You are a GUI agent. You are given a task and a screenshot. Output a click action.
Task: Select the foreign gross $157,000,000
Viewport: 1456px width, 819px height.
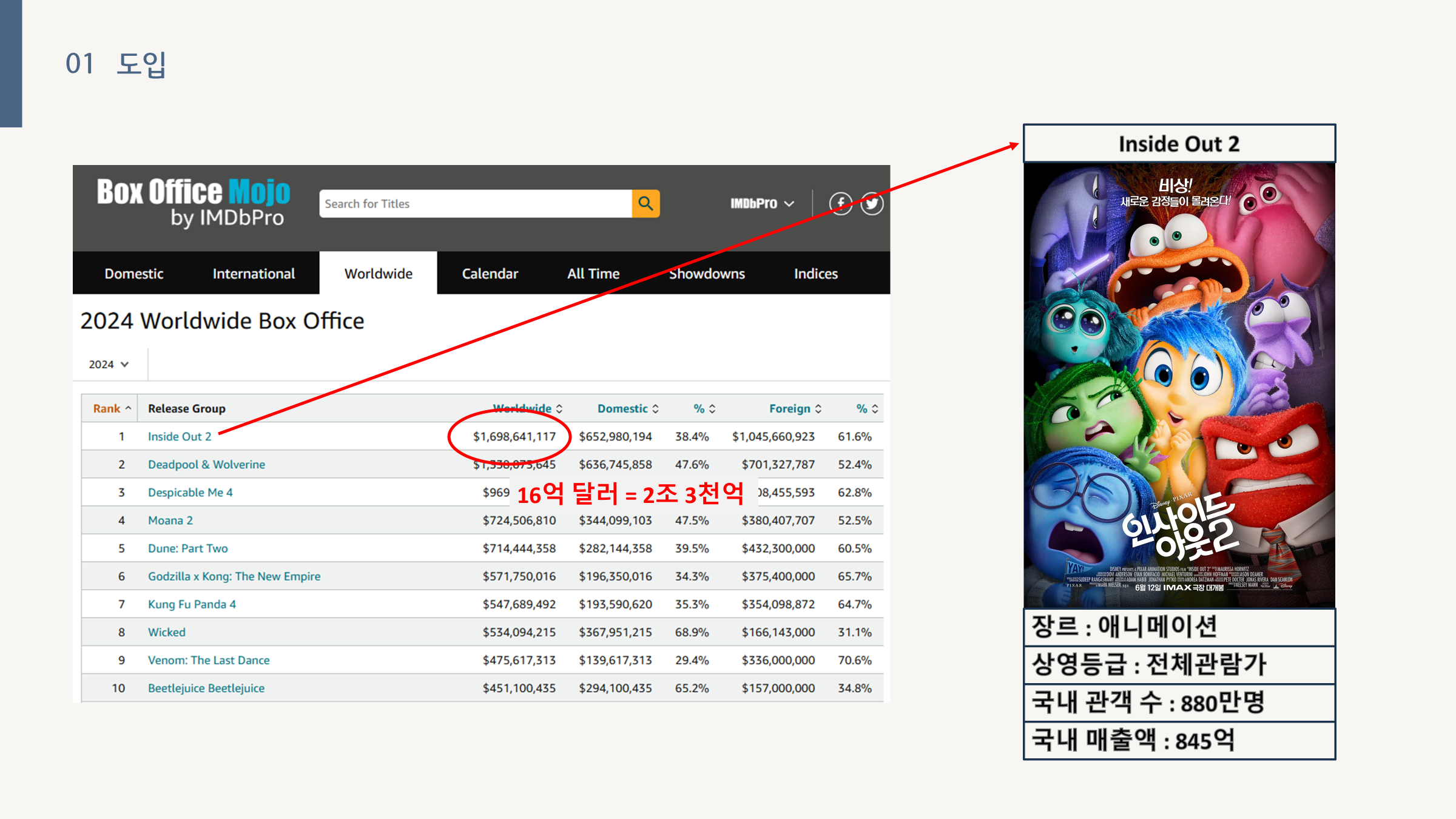(778, 687)
